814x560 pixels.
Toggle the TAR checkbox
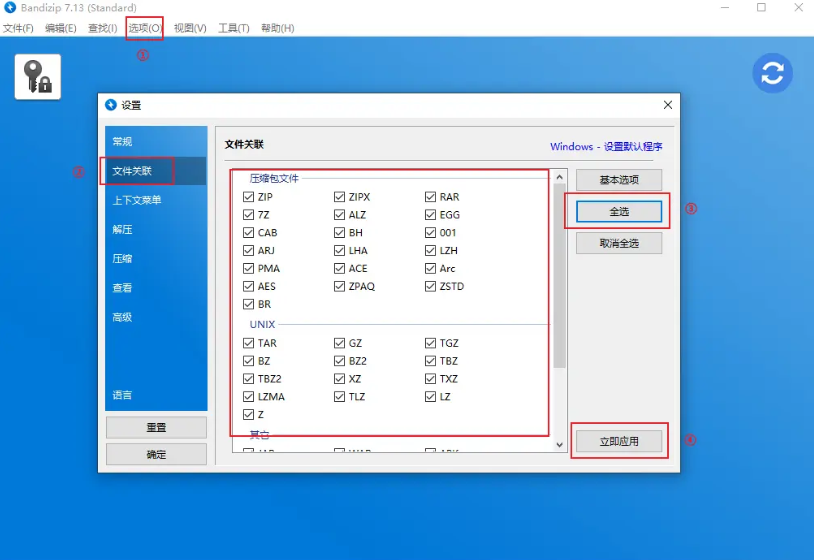(248, 343)
